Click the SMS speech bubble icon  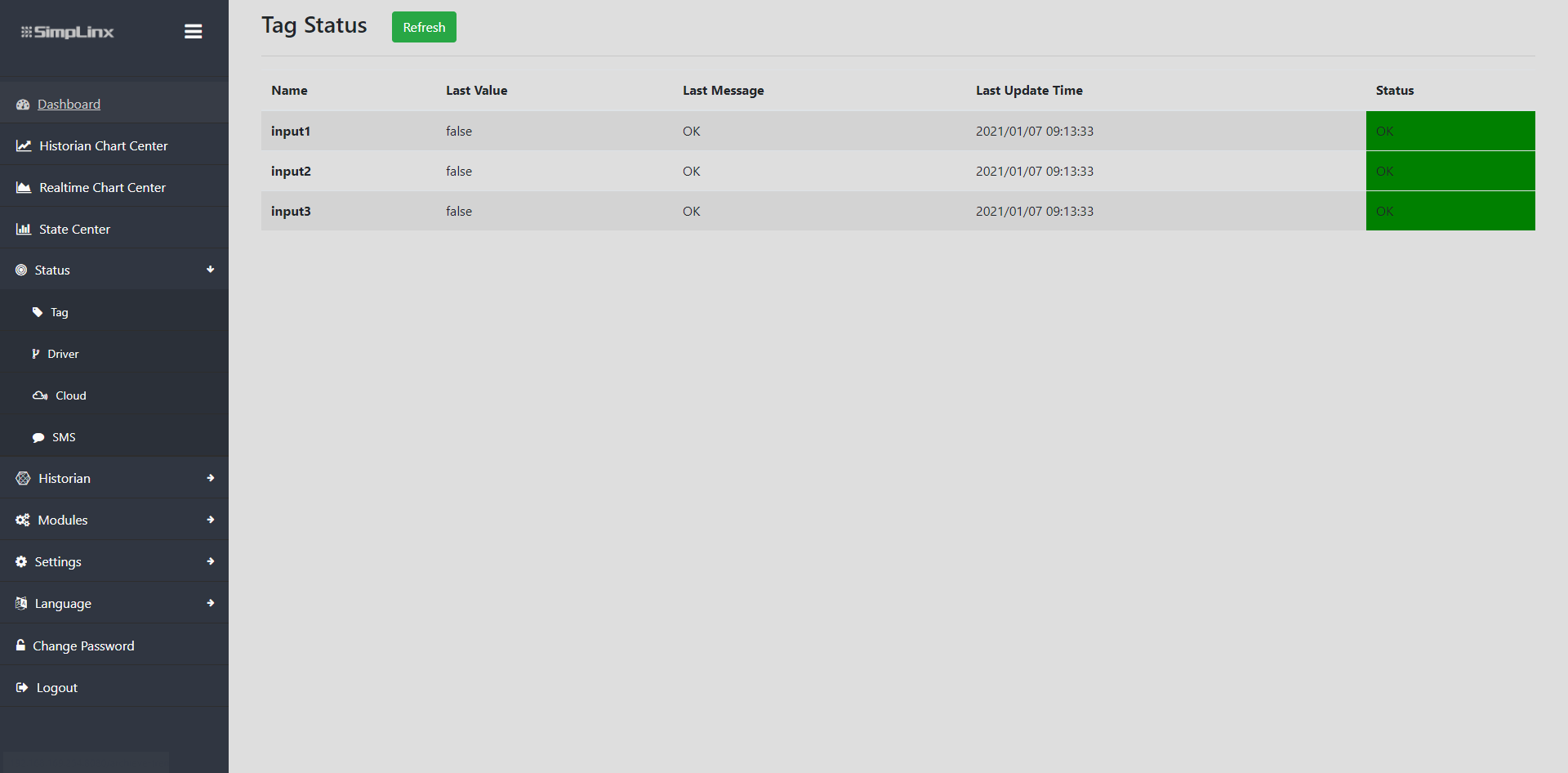pos(38,437)
